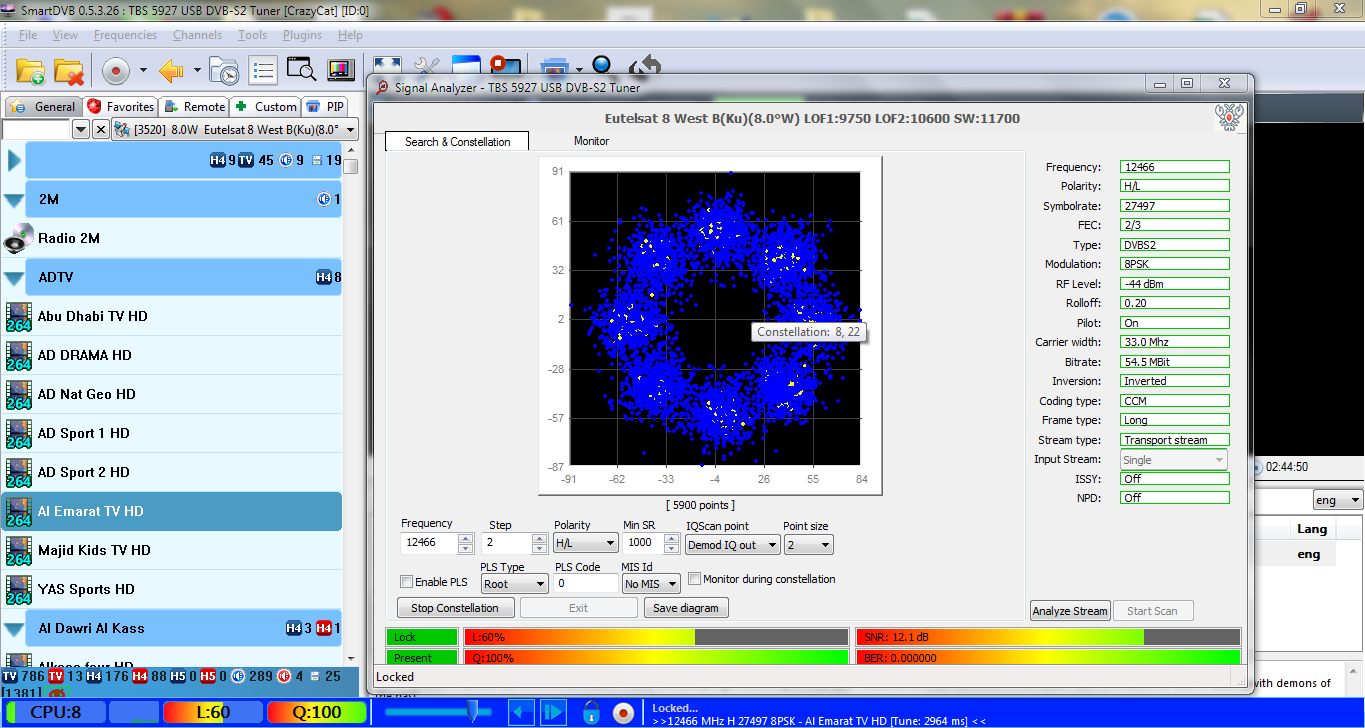
Task: Click the padlock icon in bottom status bar
Action: pos(591,712)
